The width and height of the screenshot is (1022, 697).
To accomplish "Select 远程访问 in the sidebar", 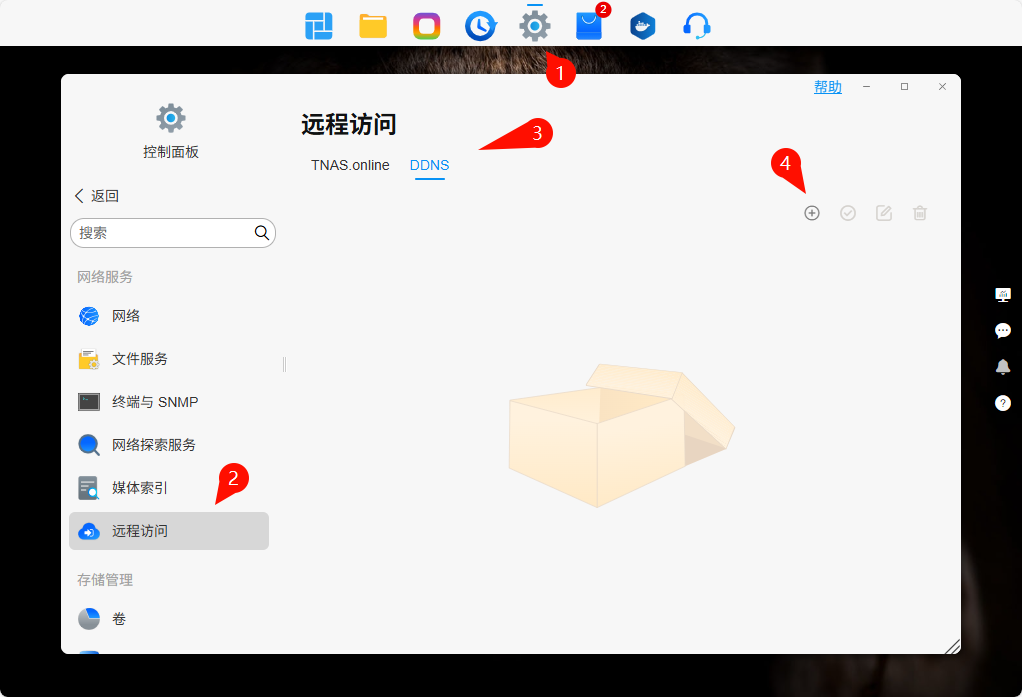I will pos(169,531).
